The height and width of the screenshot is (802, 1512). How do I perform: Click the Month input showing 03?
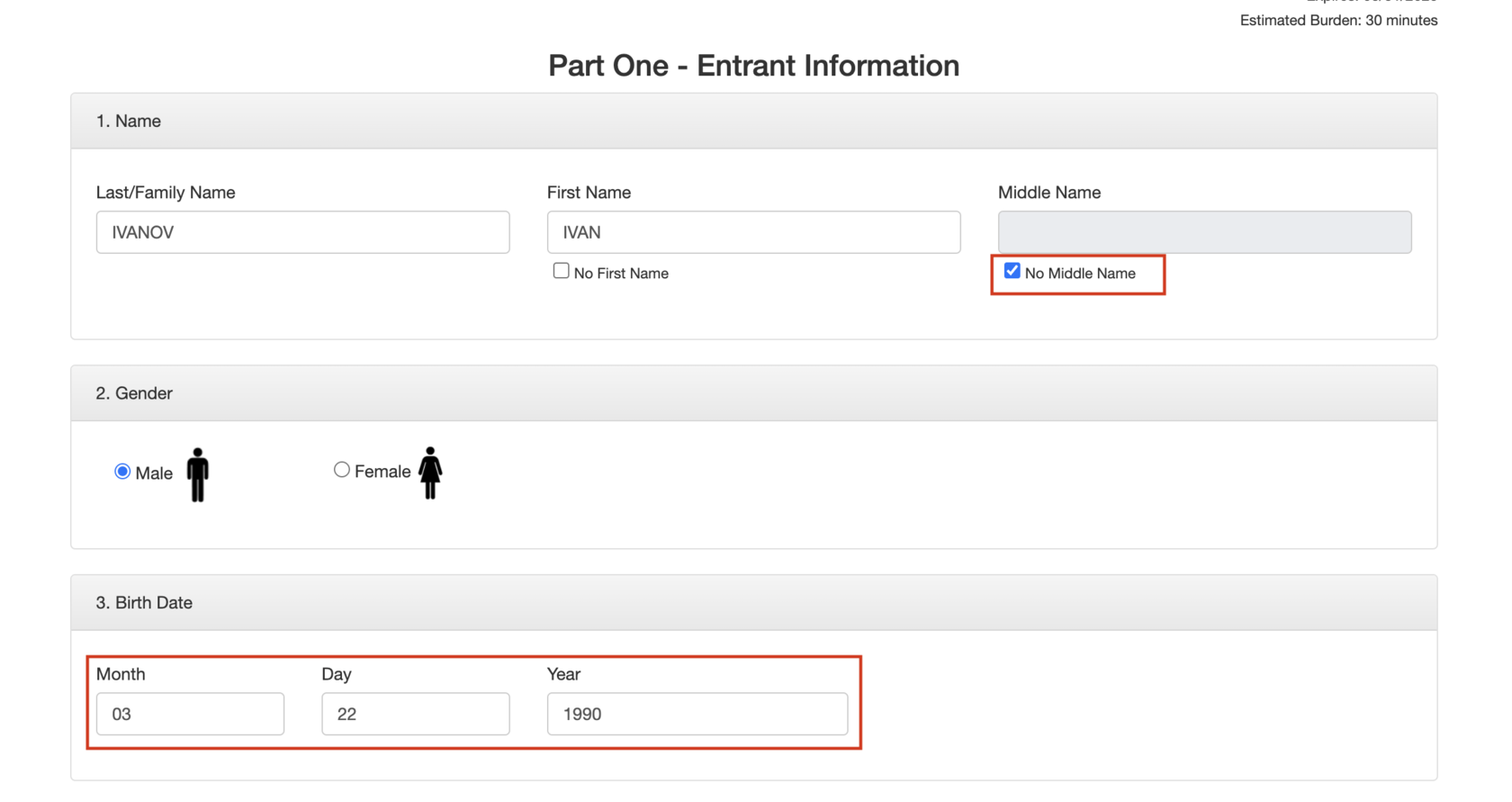(190, 714)
